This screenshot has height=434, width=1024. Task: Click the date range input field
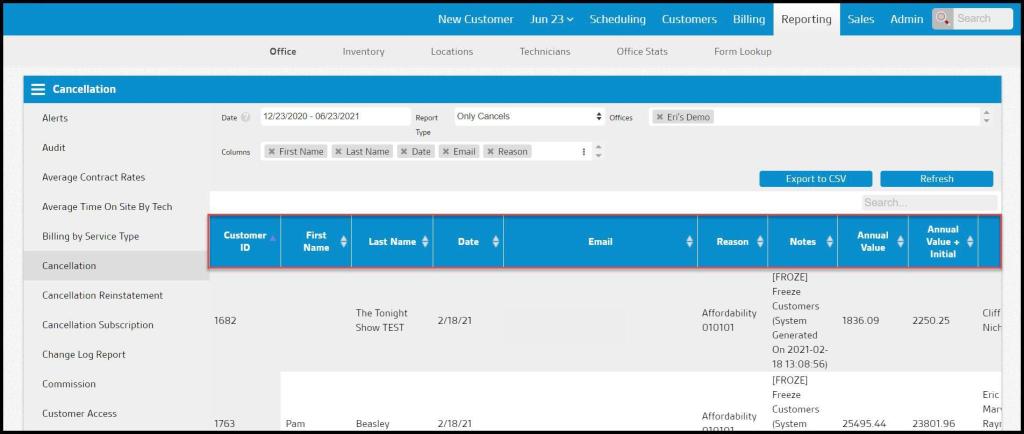tap(334, 117)
